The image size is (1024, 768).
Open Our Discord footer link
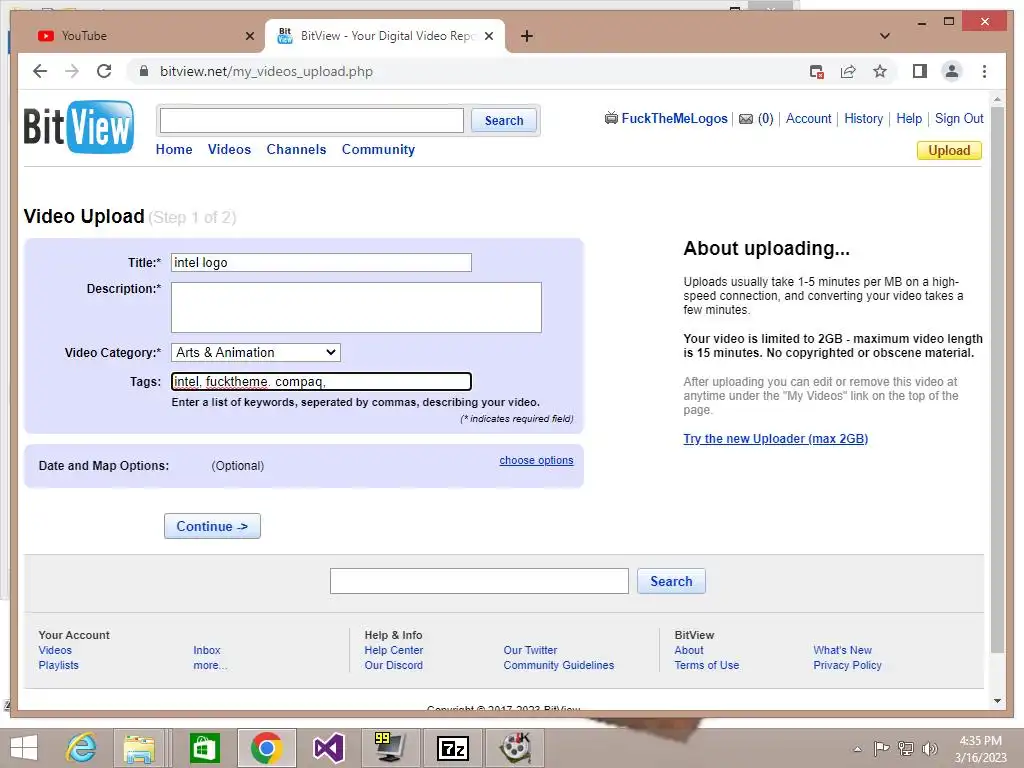(394, 665)
